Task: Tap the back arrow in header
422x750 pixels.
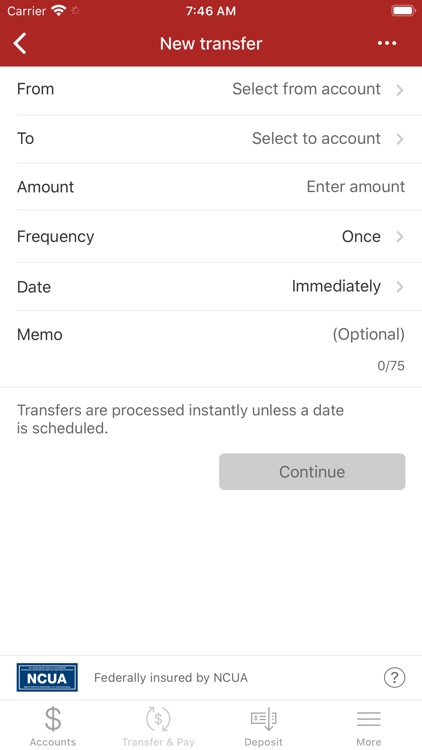Action: pyautogui.click(x=20, y=44)
